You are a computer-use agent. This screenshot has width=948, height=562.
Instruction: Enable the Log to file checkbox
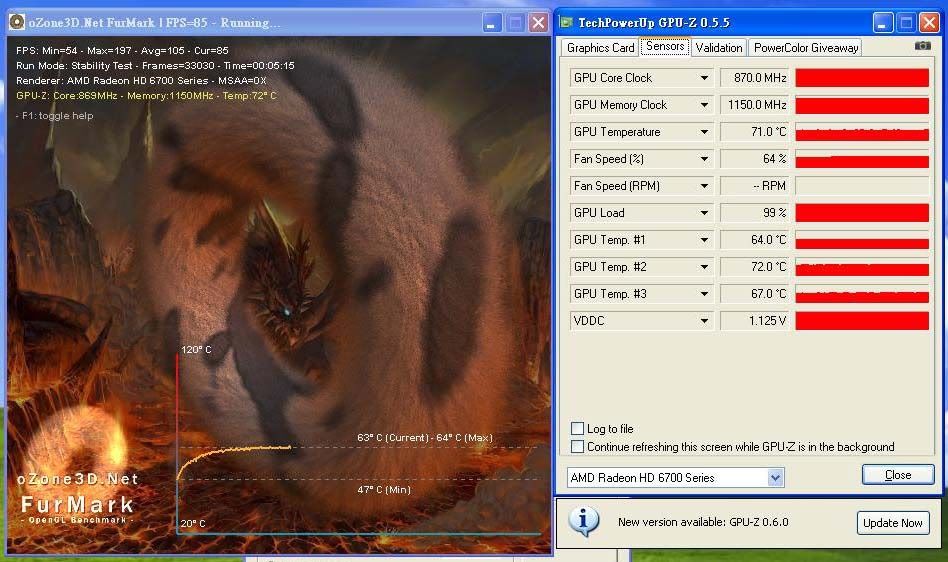tap(577, 428)
